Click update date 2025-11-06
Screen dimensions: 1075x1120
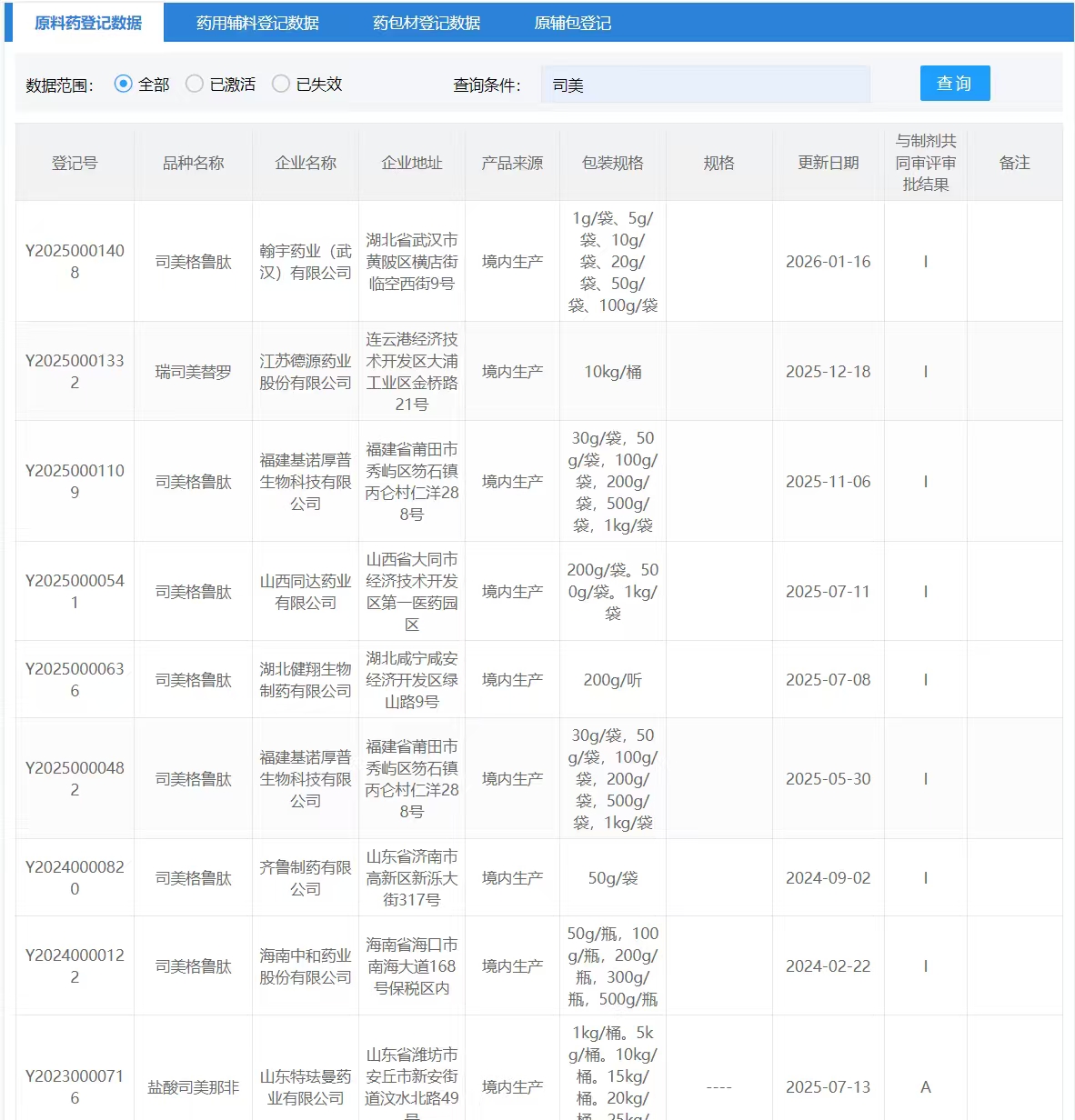coord(829,482)
